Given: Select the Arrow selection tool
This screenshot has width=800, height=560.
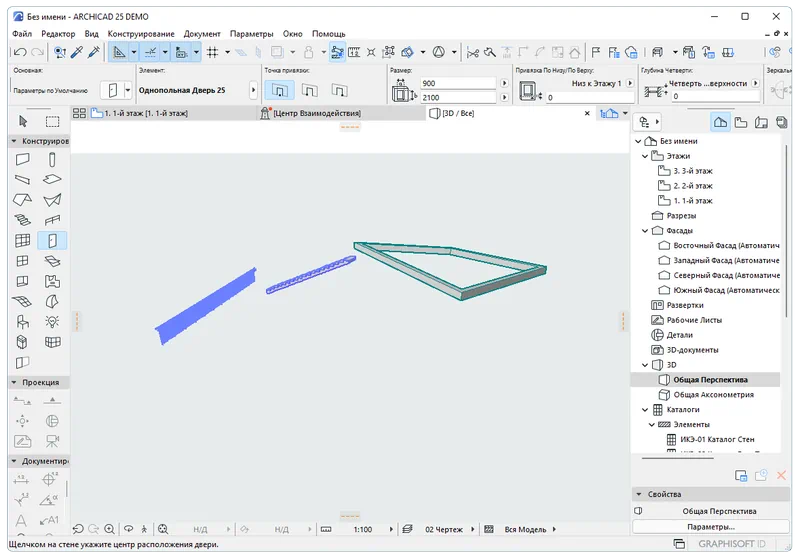Looking at the screenshot, I should pos(22,121).
